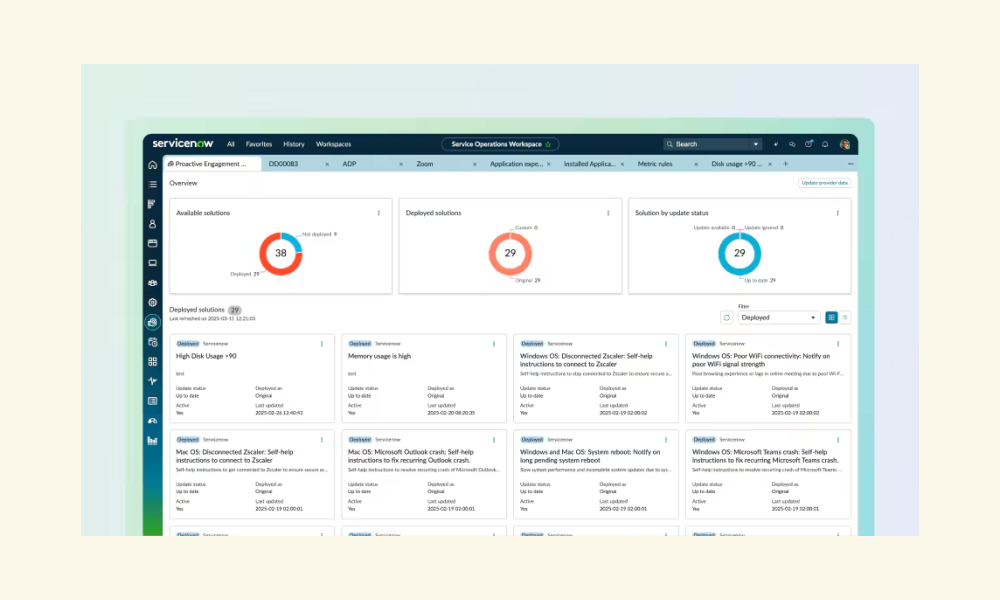Open the History menu
Viewport: 1000px width, 600px height.
tap(294, 144)
